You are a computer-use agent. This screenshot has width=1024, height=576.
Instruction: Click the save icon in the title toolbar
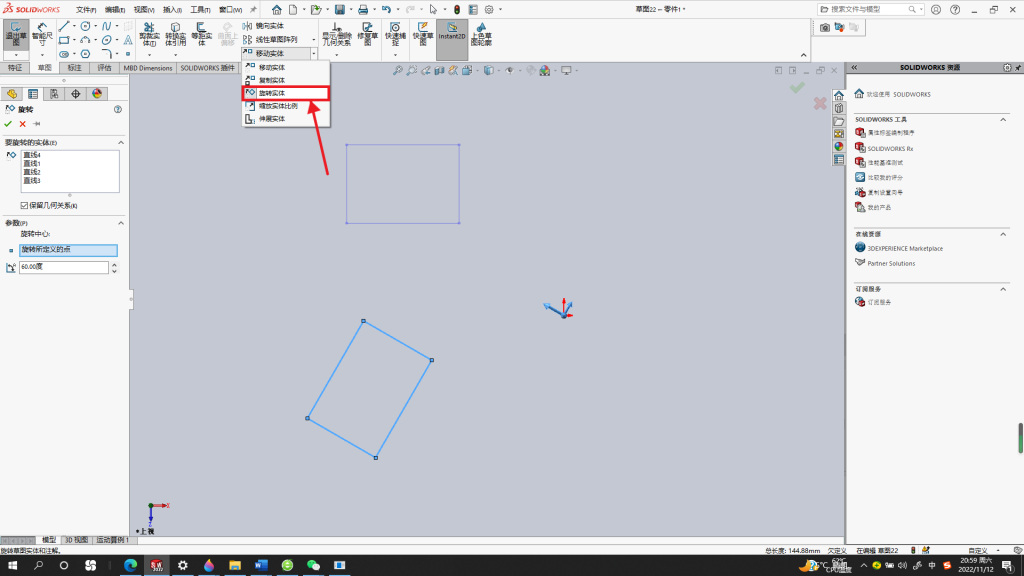tap(340, 10)
